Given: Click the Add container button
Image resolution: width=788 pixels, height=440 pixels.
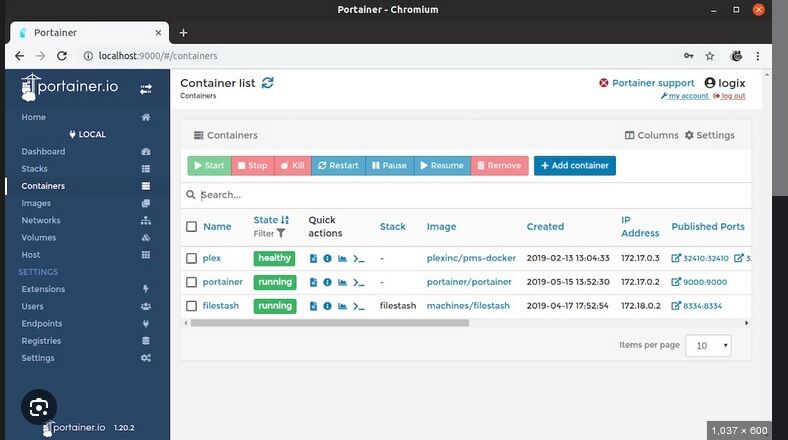Looking at the screenshot, I should click(575, 166).
